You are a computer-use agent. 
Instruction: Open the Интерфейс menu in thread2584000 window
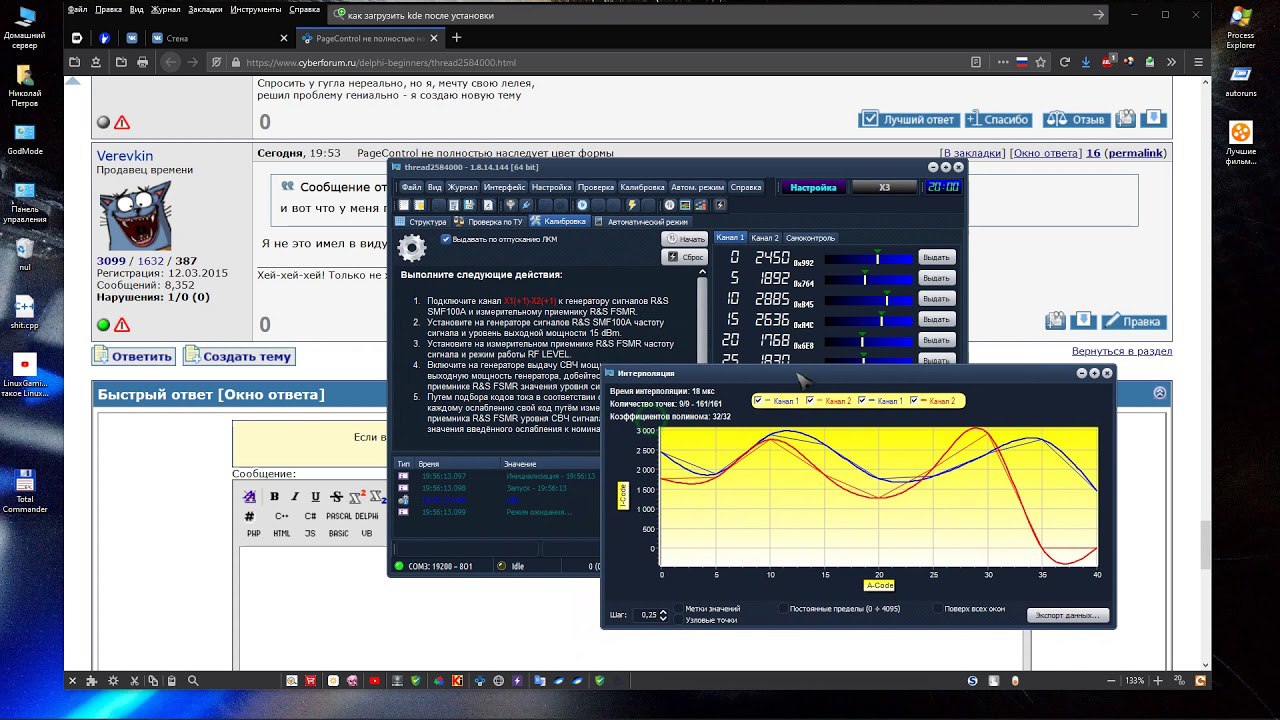pos(504,187)
